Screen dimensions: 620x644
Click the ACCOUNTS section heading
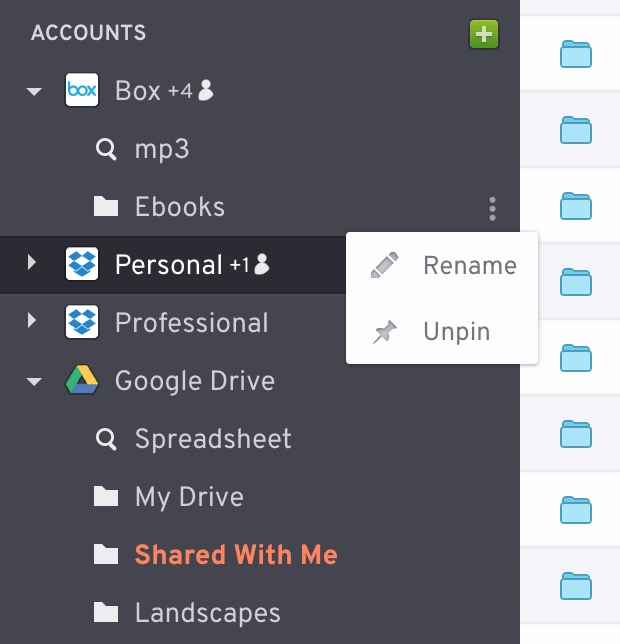tap(88, 32)
